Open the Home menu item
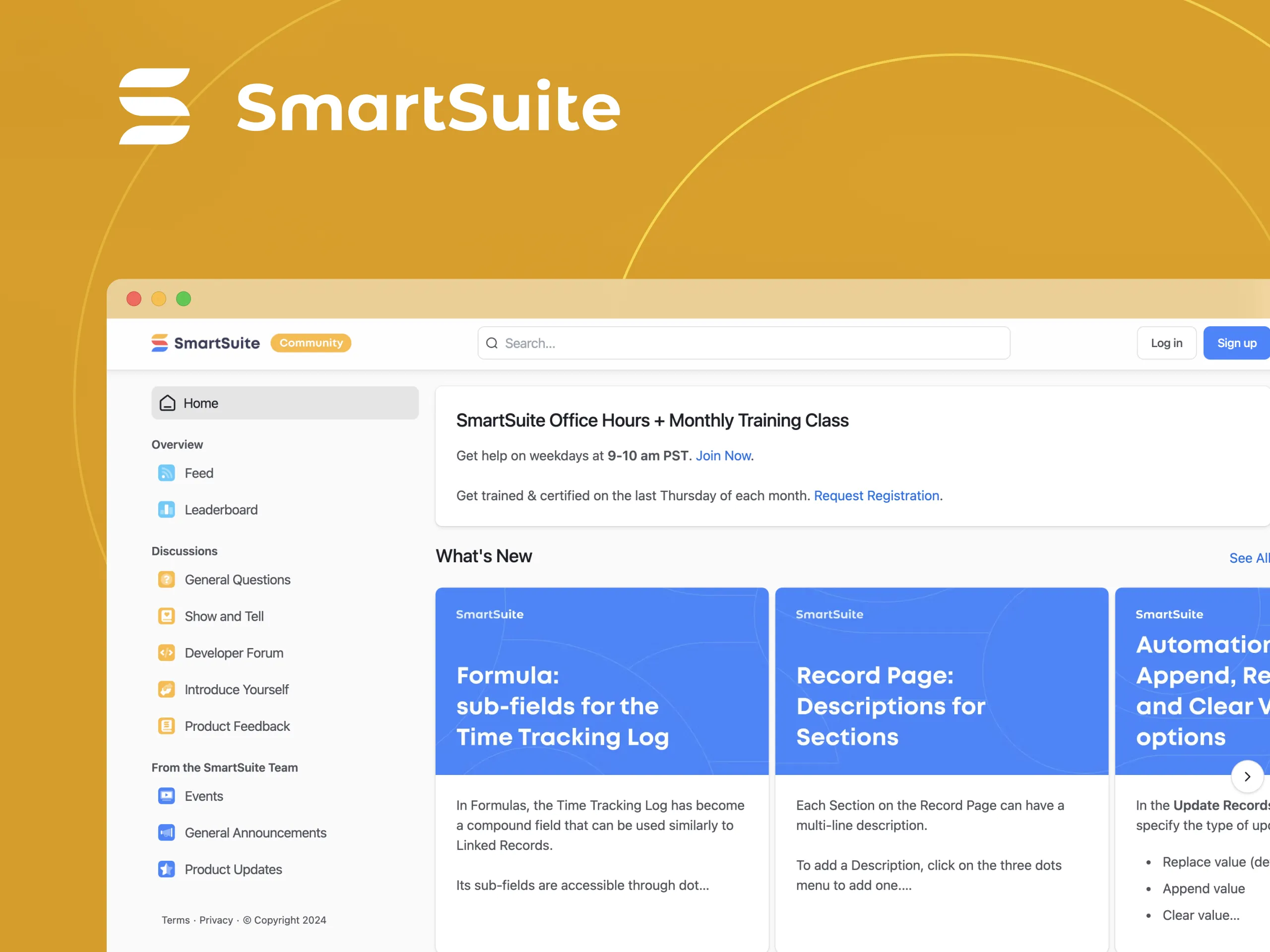1270x952 pixels. coord(285,403)
